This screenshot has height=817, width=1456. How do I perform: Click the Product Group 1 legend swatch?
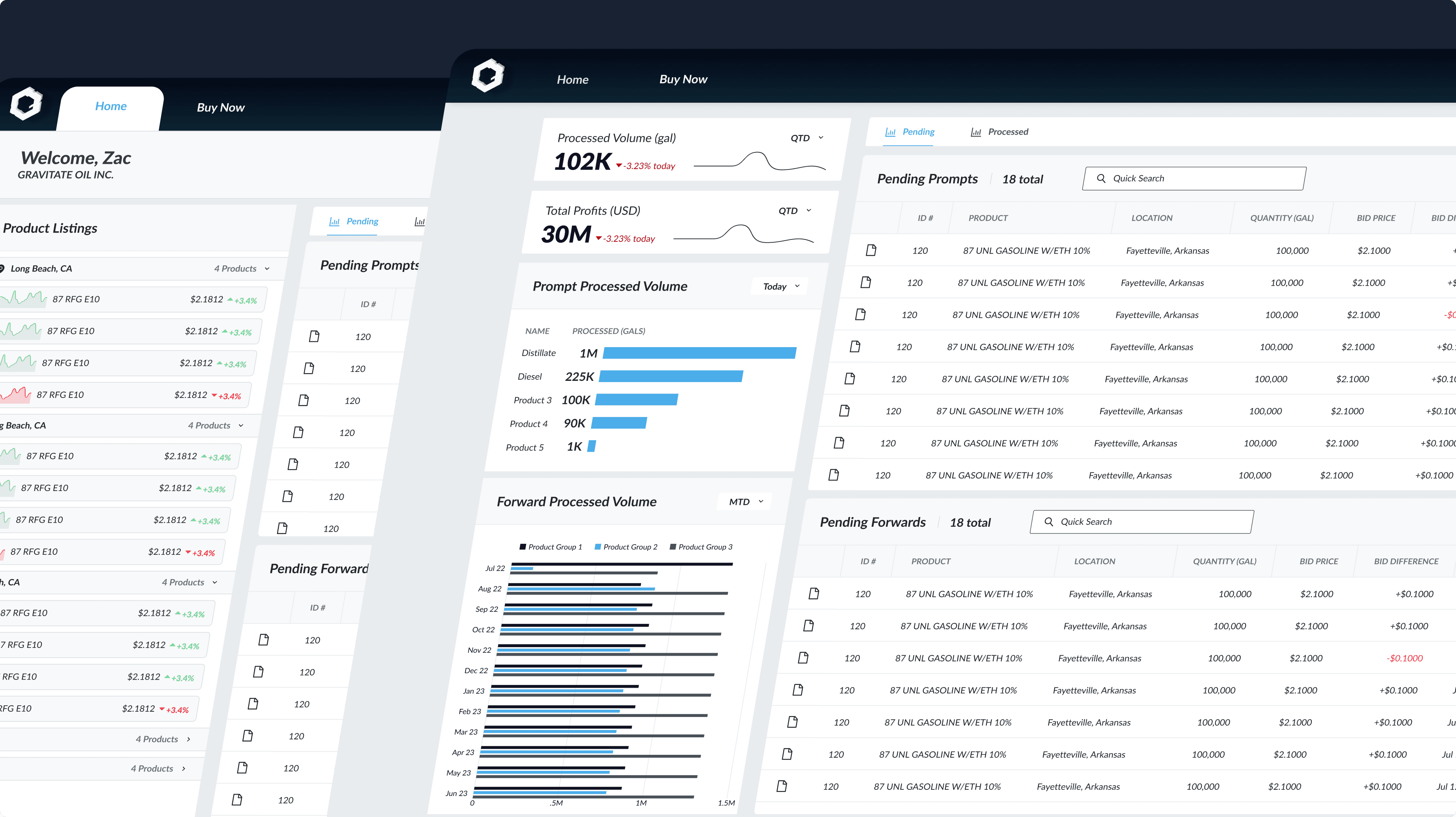point(522,547)
